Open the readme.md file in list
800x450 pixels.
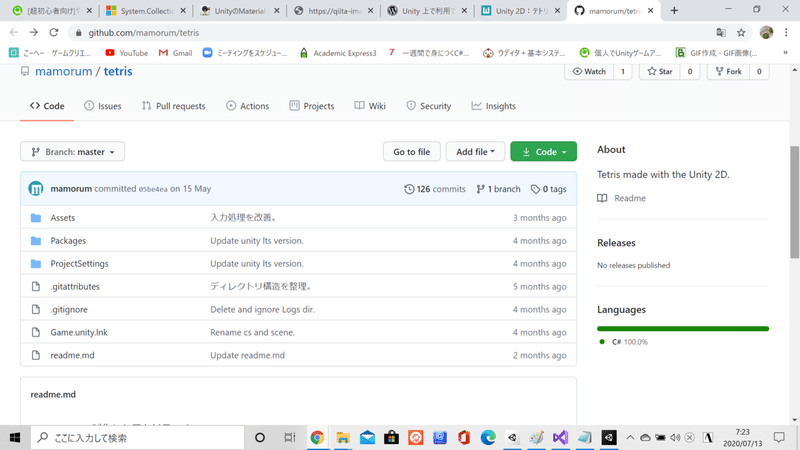tap(72, 356)
